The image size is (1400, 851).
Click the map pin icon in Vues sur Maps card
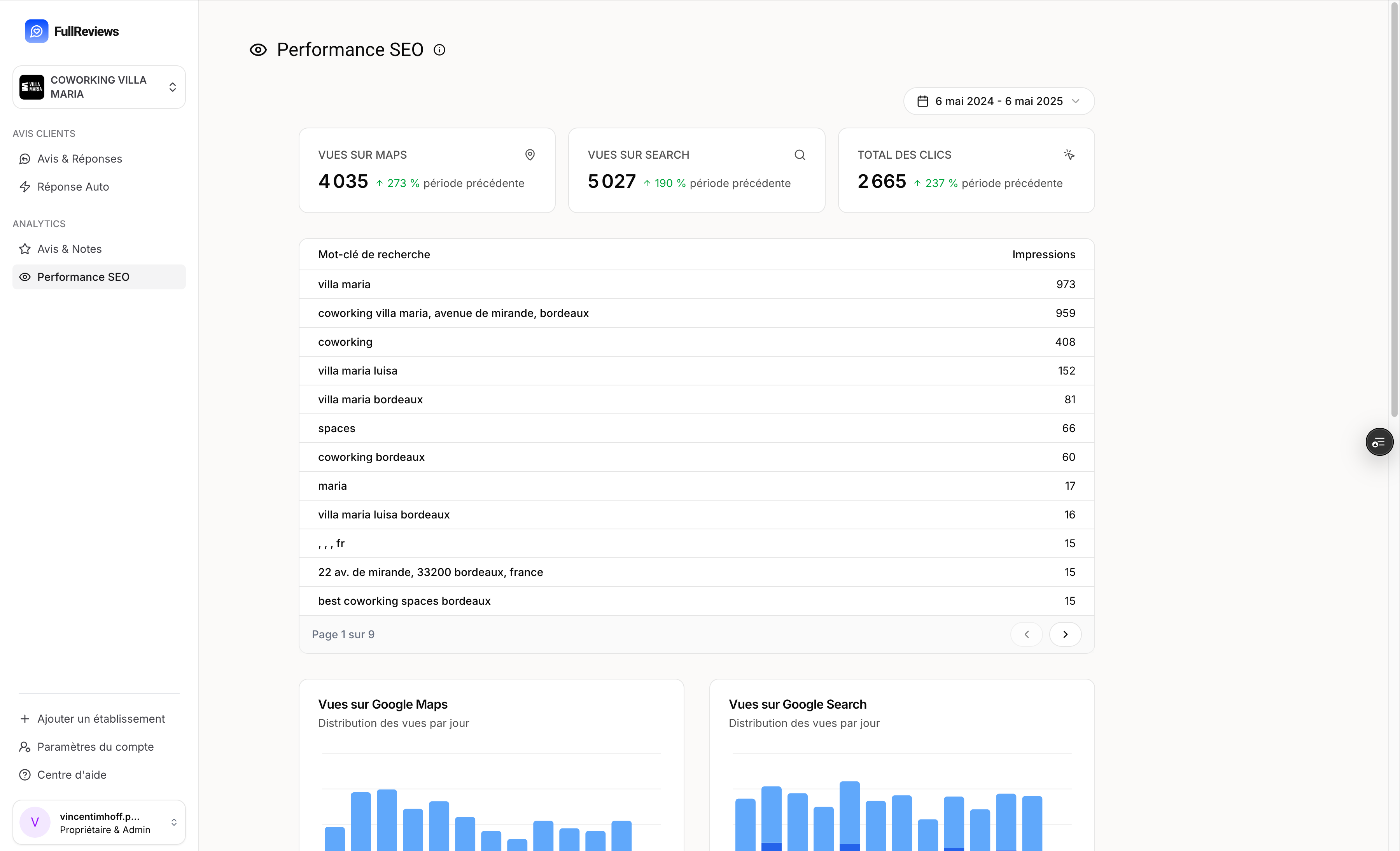[x=530, y=154]
